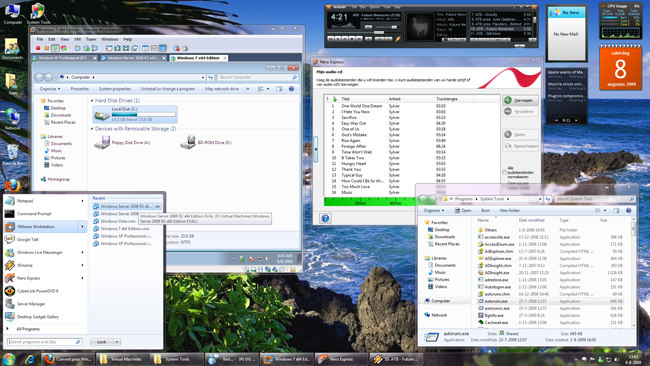650x366 pixels.
Task: Click the Search System Tools field
Action: 595,199
